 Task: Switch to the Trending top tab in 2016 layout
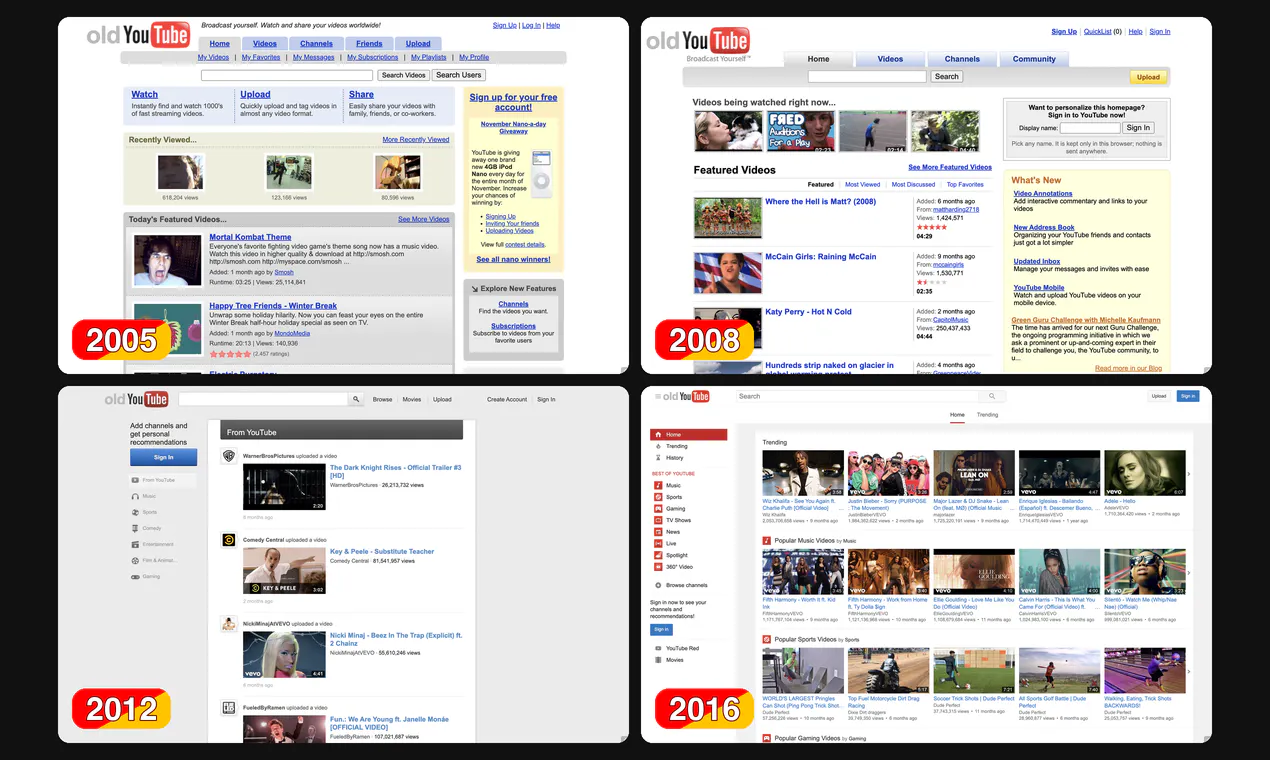pos(987,414)
